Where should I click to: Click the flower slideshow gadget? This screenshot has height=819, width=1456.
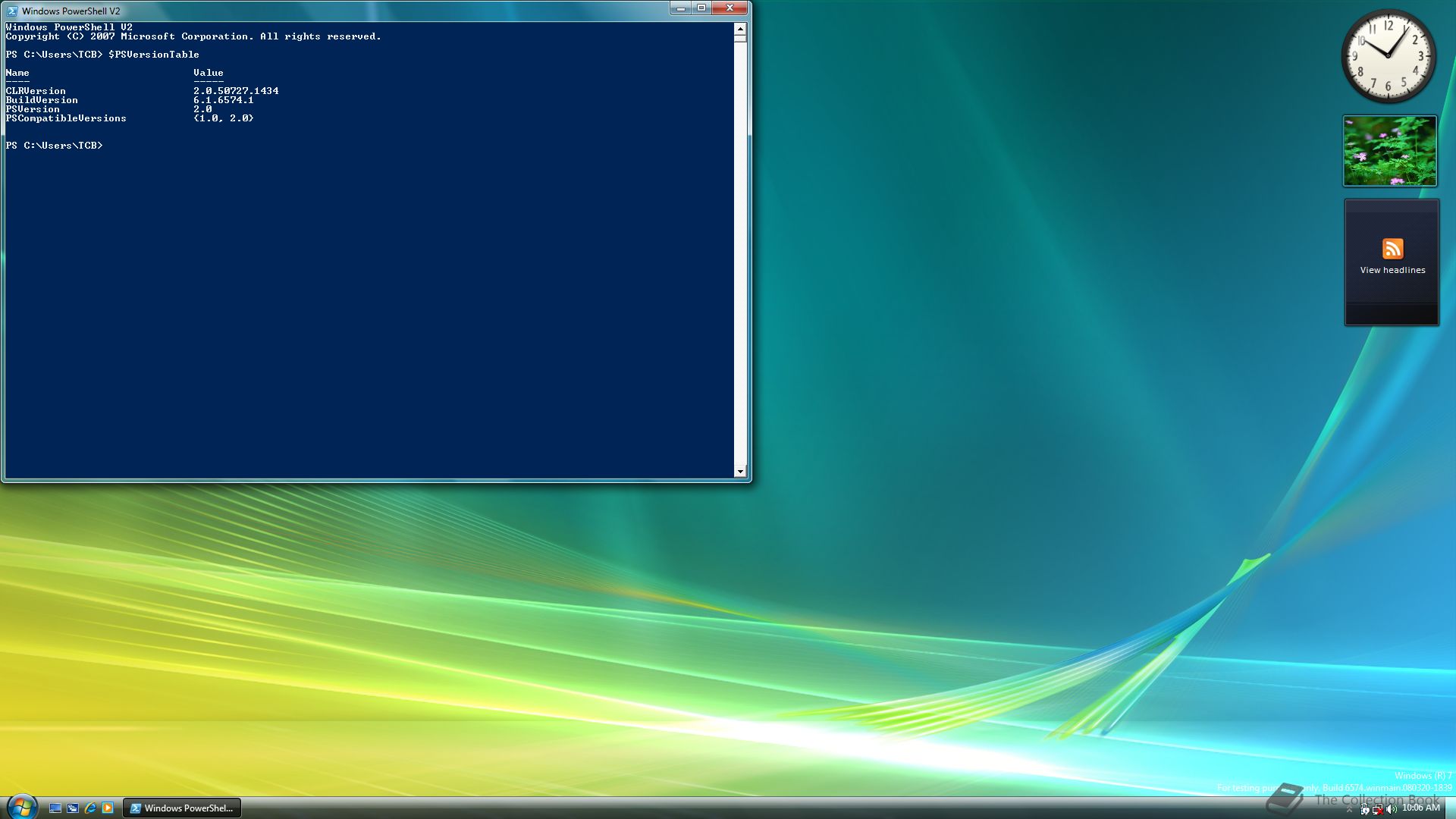pos(1390,151)
